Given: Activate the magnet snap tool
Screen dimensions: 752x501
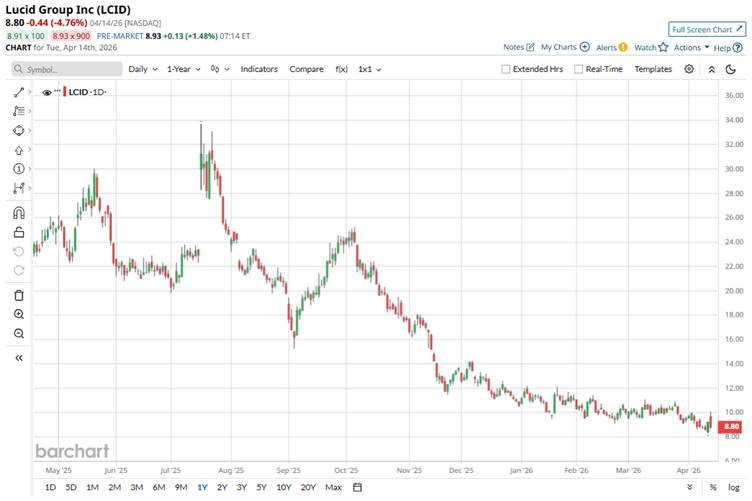Looking at the screenshot, I should [x=19, y=212].
